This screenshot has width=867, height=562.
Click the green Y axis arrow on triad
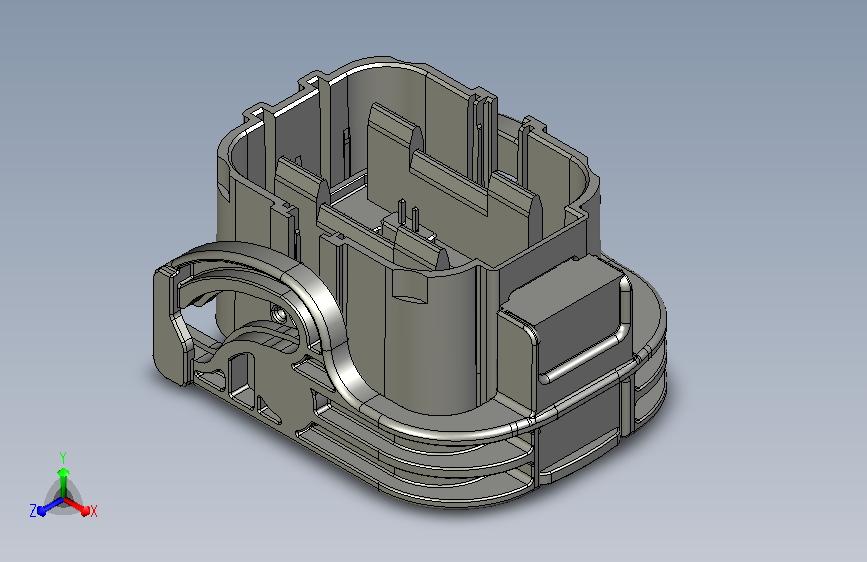64,481
